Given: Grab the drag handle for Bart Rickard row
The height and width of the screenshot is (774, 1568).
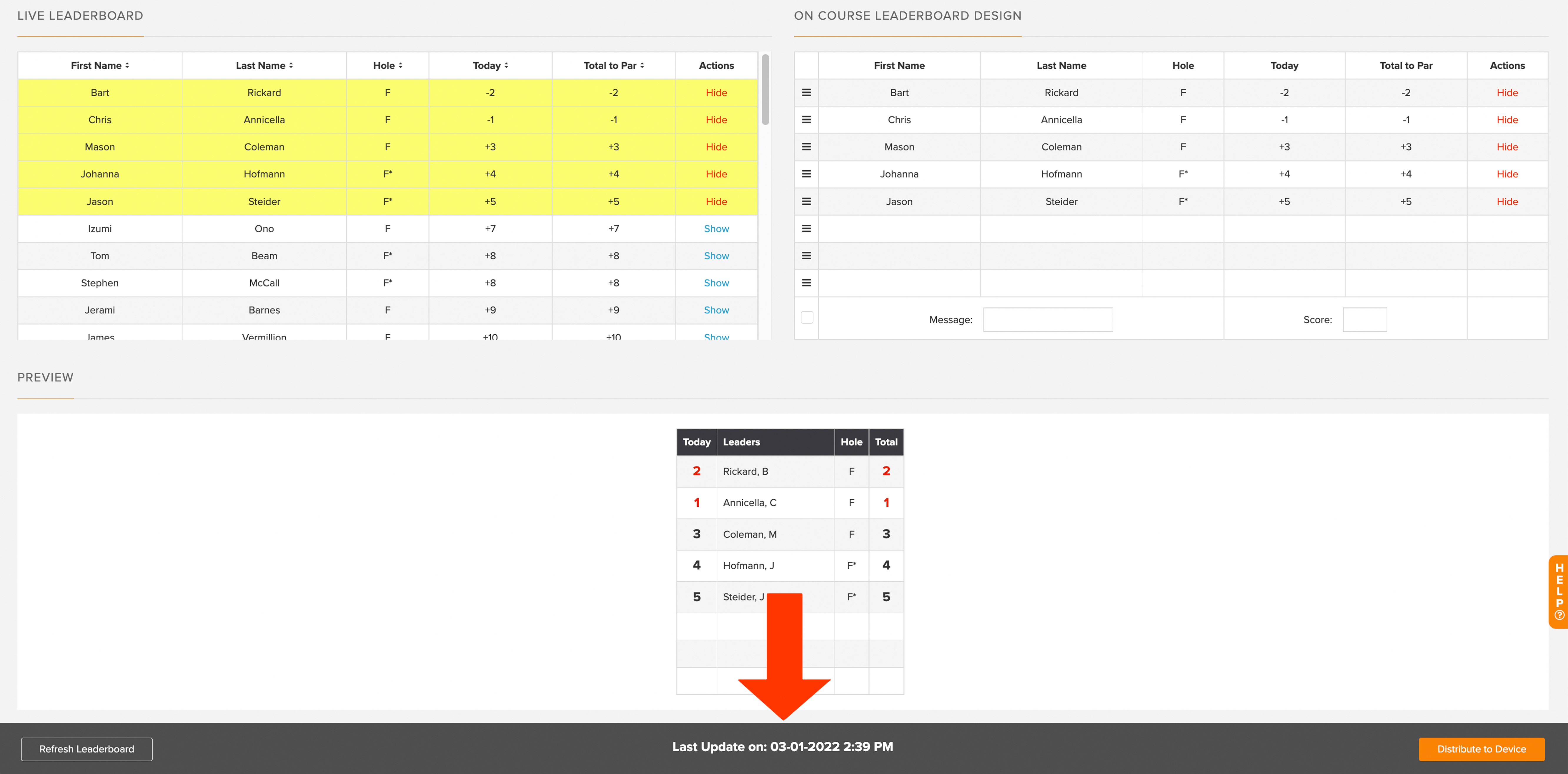Looking at the screenshot, I should coord(807,93).
